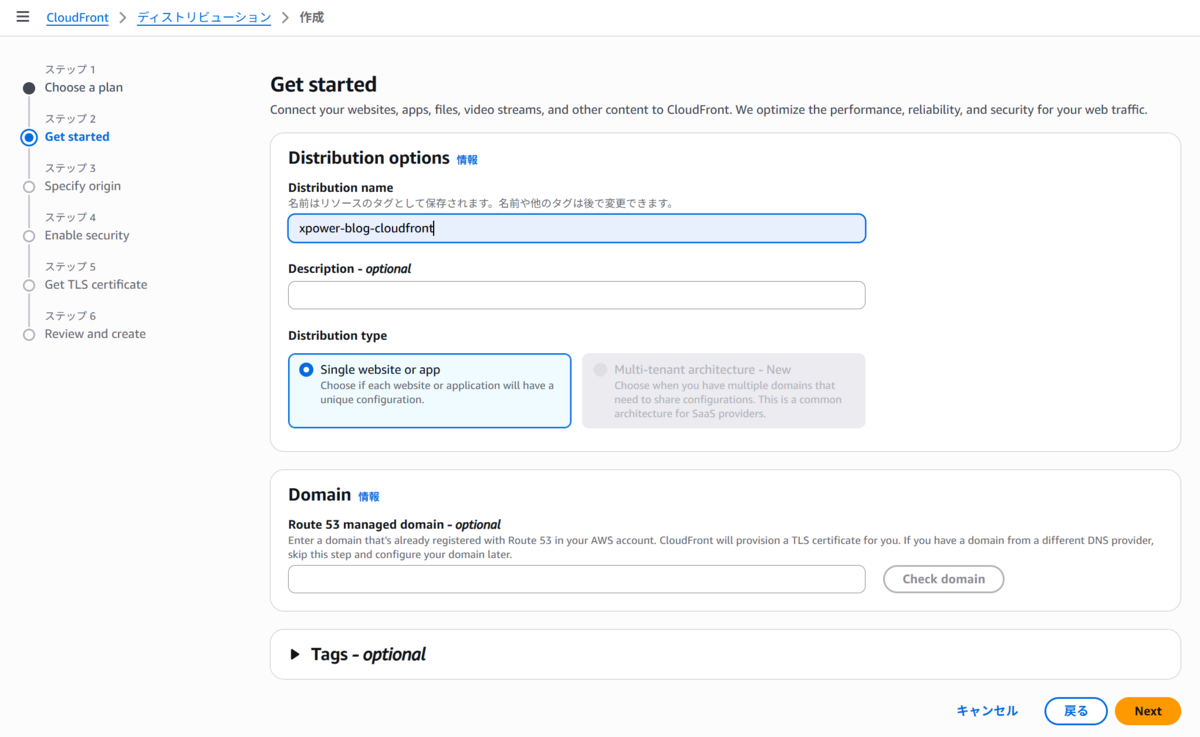Click the Step 2 Get started indicator

tap(29, 137)
